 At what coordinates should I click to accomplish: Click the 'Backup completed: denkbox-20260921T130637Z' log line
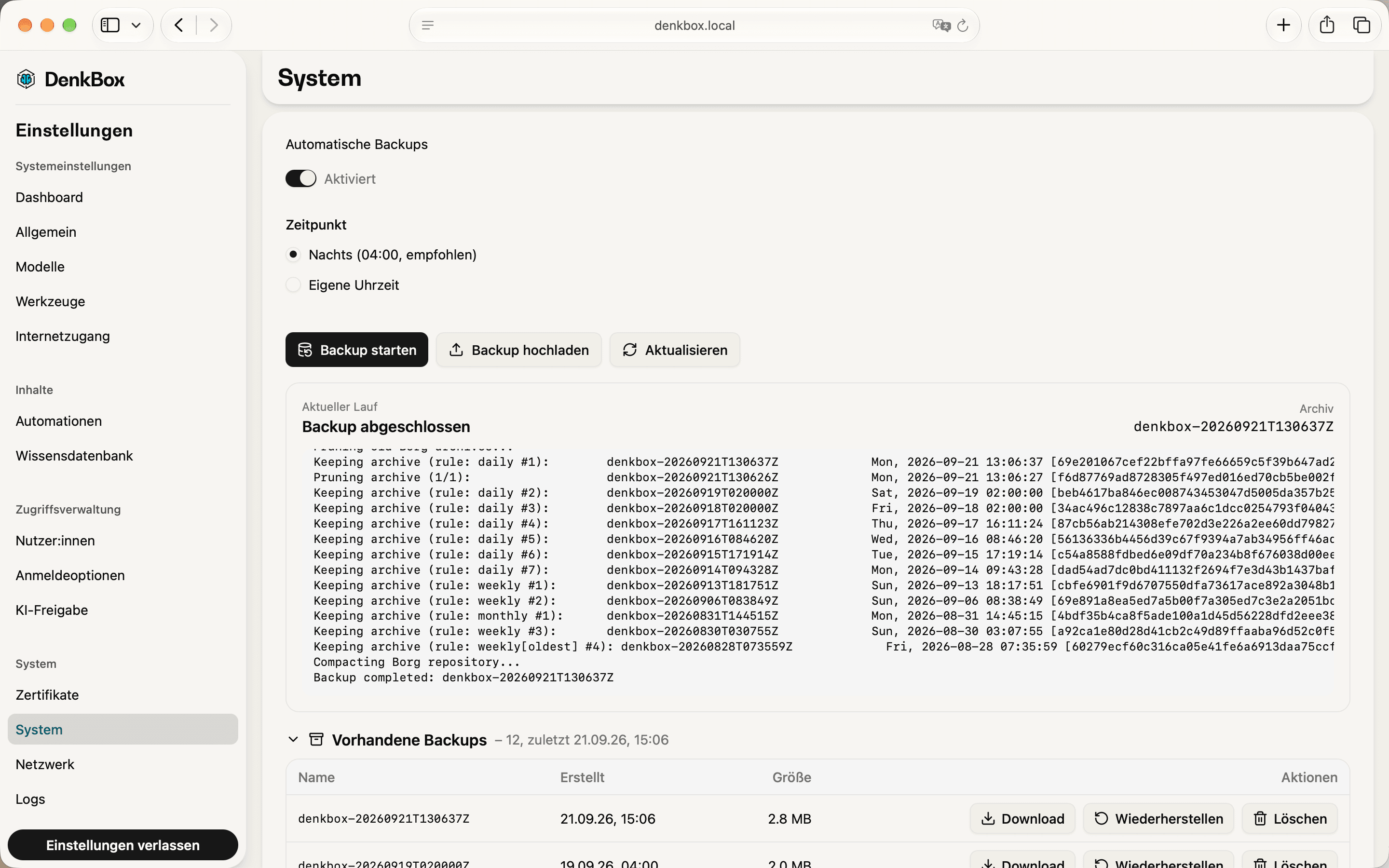pos(463,678)
